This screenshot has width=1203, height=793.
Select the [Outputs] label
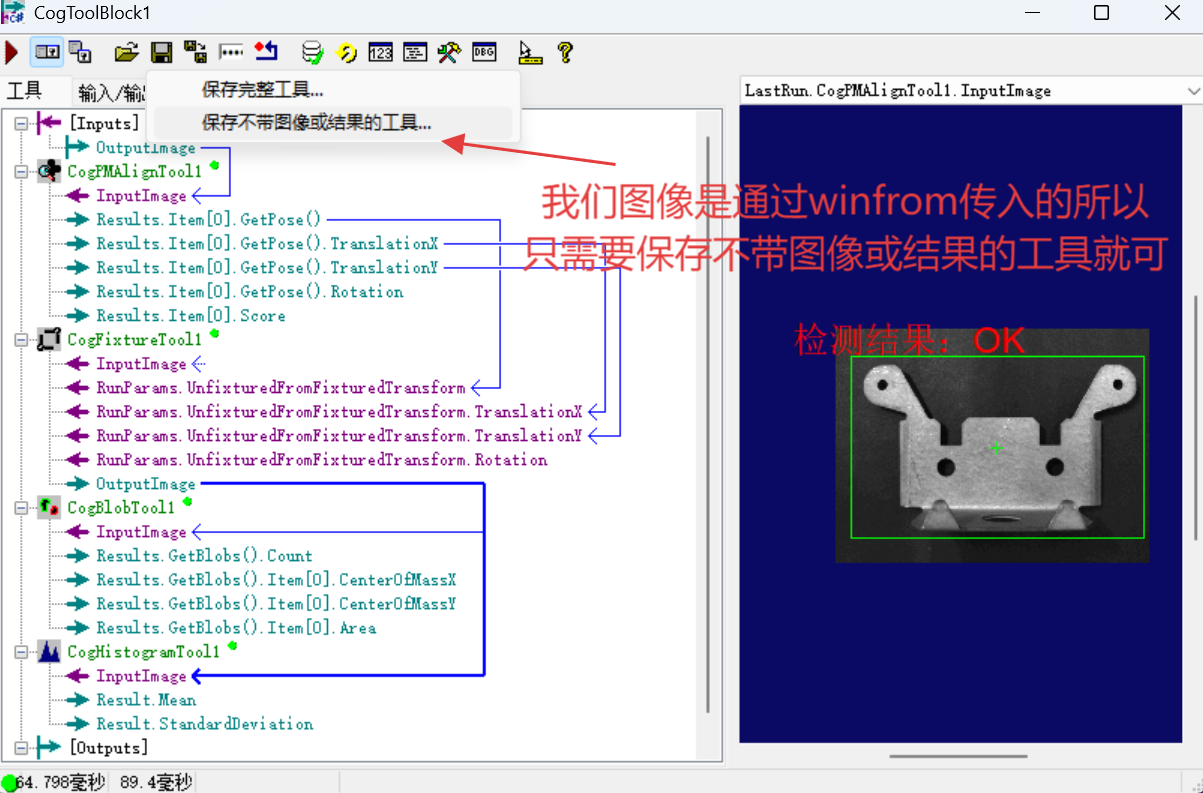108,748
